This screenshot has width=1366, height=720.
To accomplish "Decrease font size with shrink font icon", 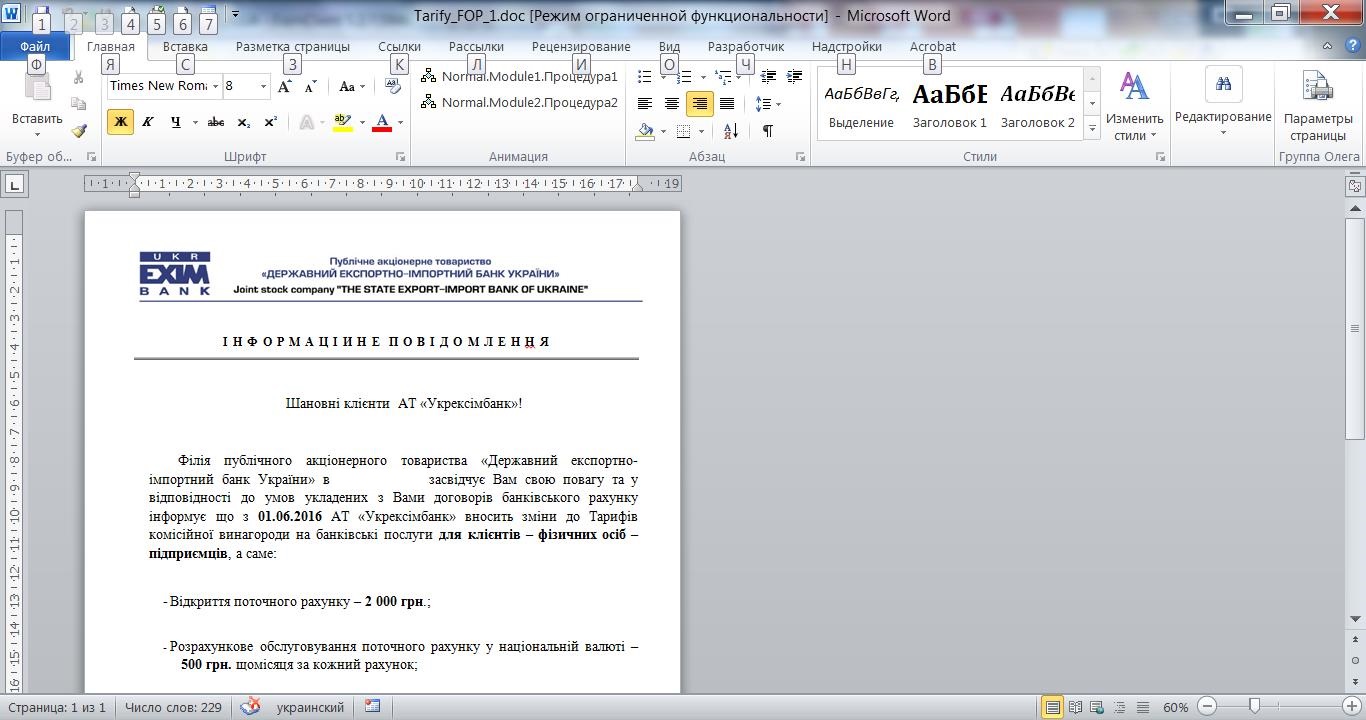I will 311,86.
